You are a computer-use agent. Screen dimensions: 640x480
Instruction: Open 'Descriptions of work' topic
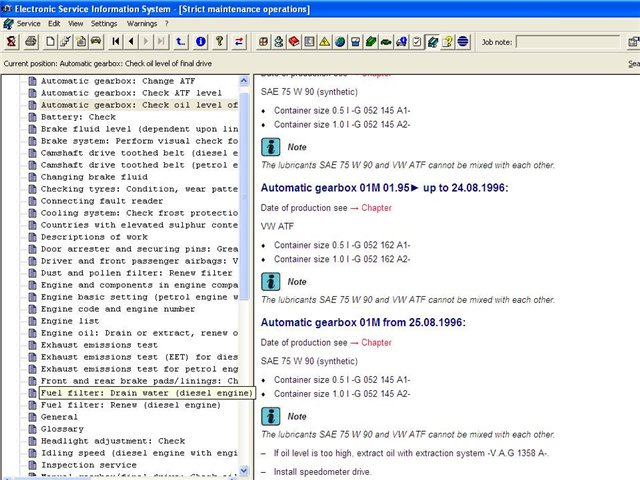[94, 237]
